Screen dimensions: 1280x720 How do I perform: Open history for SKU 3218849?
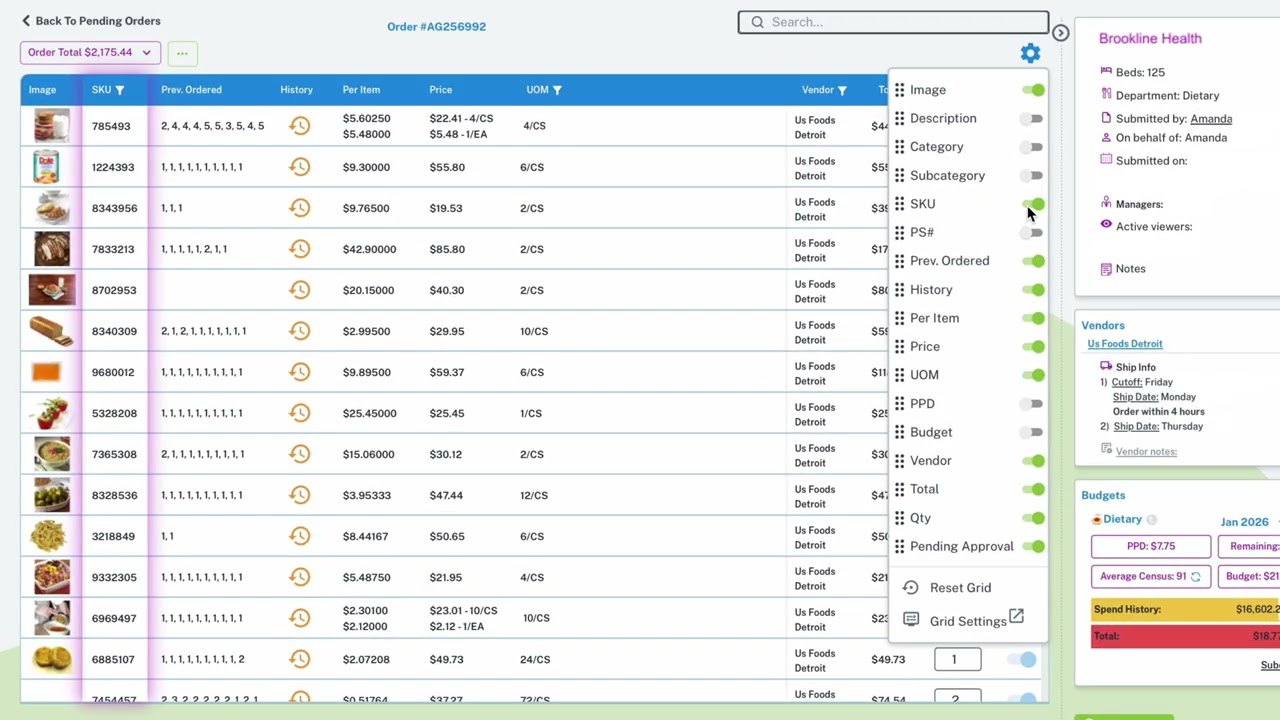click(299, 536)
